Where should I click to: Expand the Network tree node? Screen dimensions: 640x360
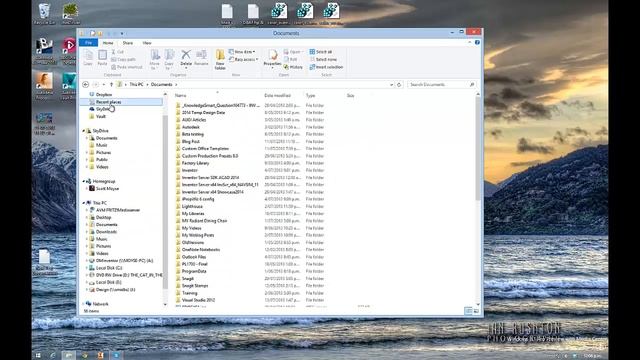(84, 304)
